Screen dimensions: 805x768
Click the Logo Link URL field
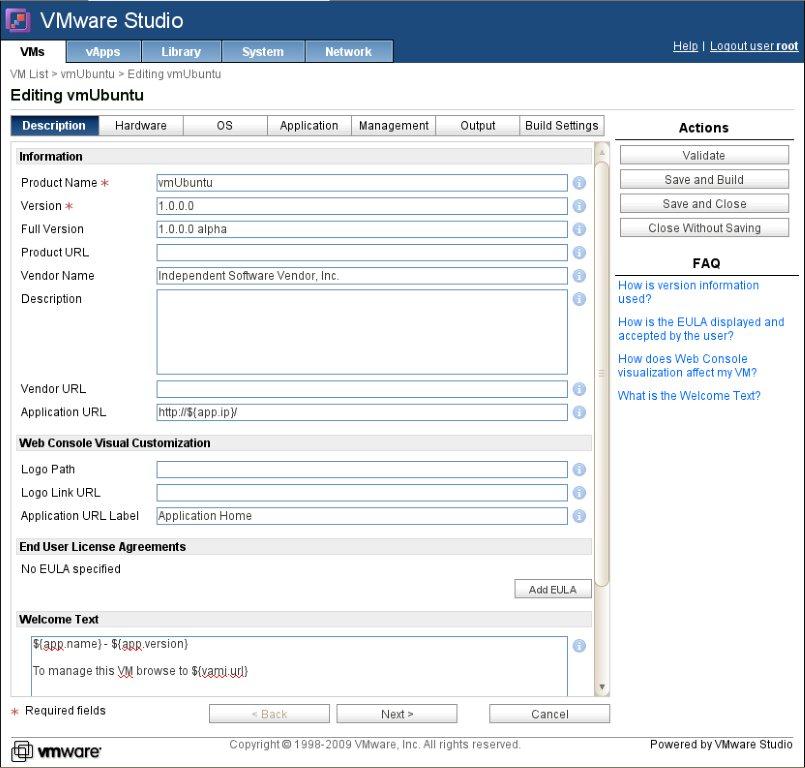[362, 493]
